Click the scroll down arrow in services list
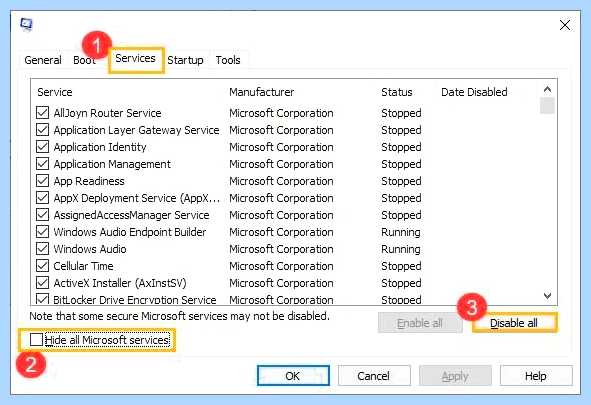 (547, 296)
